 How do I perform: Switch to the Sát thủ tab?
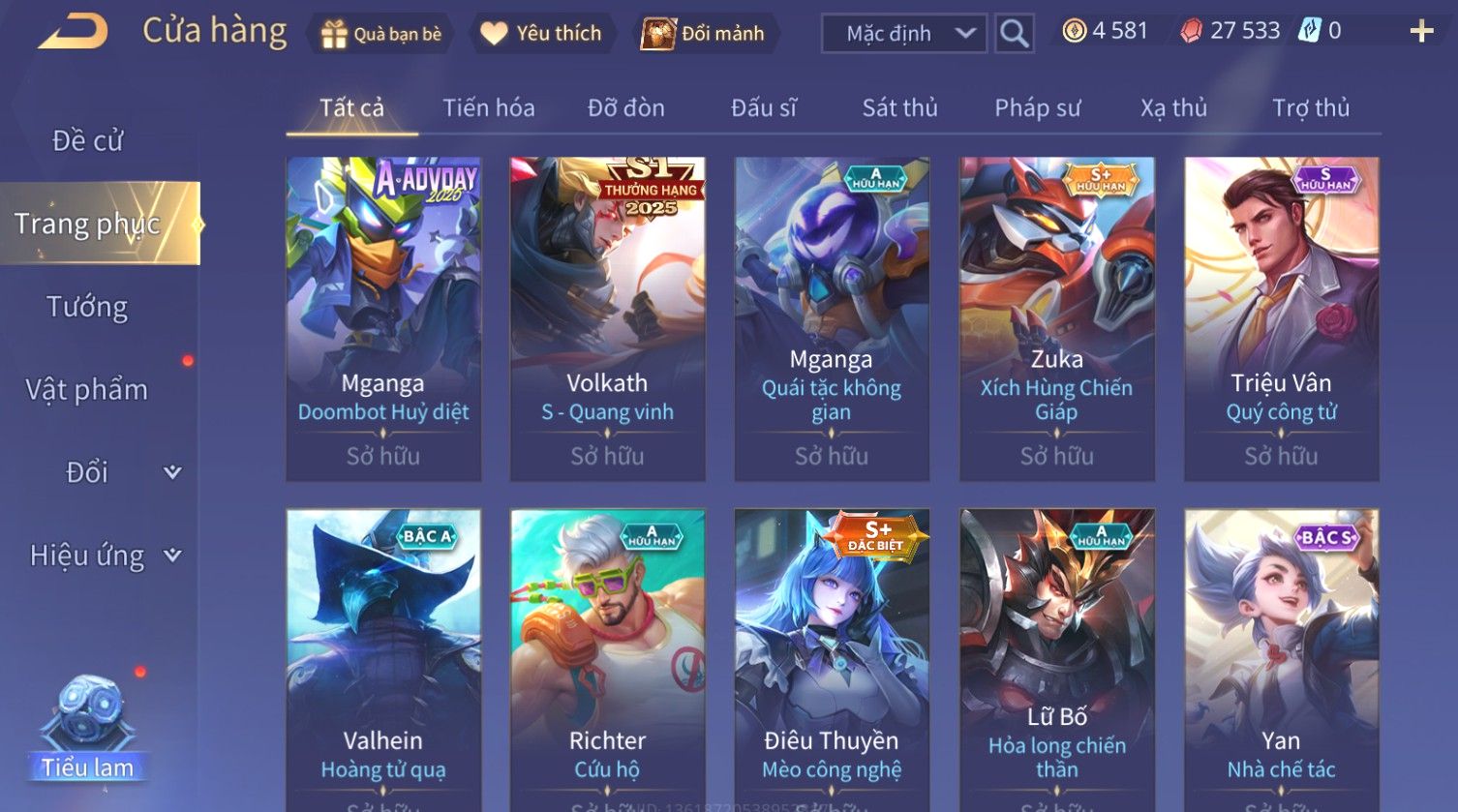pos(900,107)
